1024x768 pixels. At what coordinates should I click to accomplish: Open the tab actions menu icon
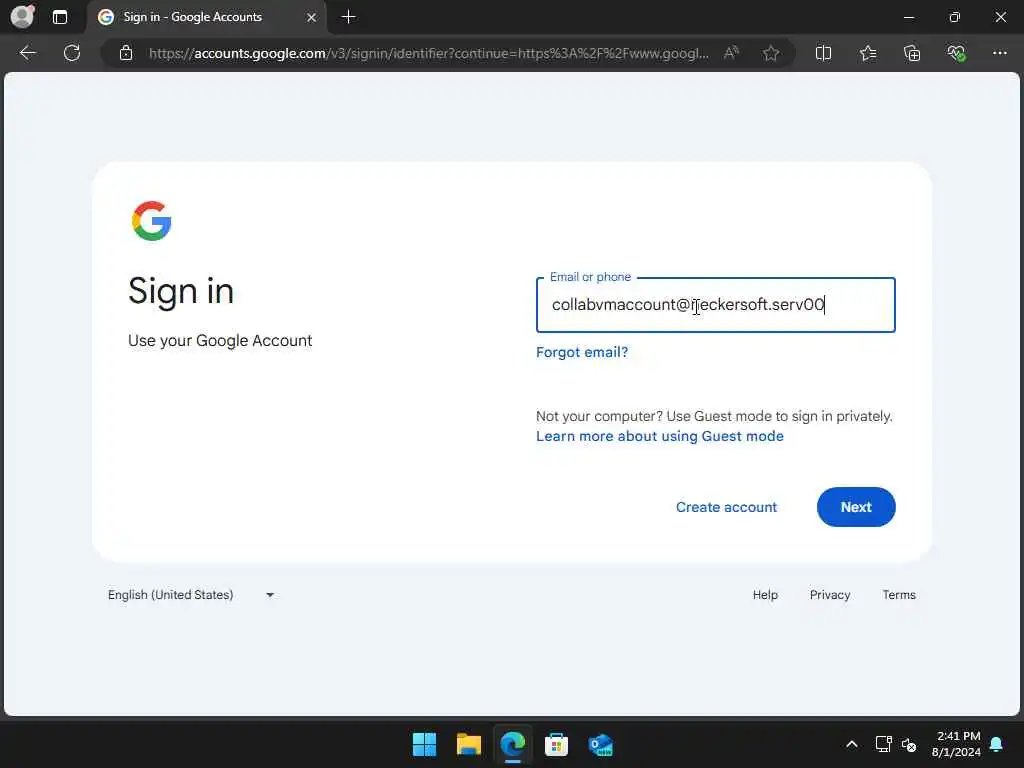(x=60, y=17)
